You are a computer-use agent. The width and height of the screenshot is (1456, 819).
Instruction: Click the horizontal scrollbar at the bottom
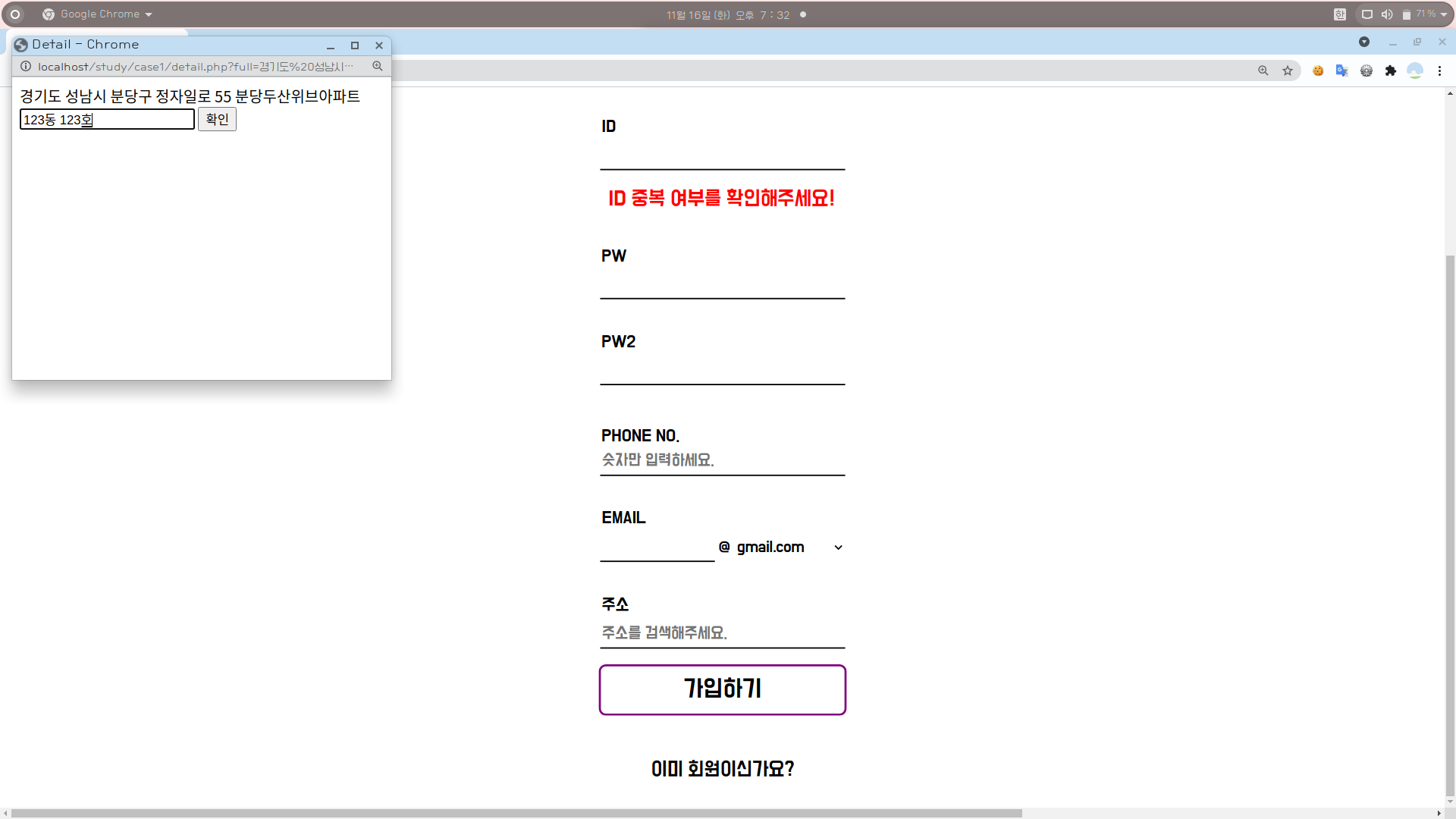pos(516,813)
